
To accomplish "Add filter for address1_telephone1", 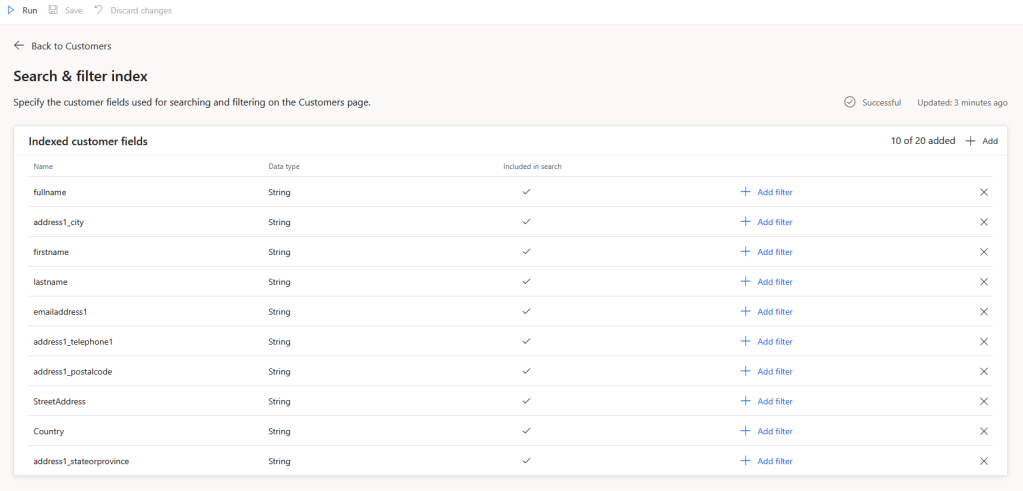I will [x=766, y=341].
